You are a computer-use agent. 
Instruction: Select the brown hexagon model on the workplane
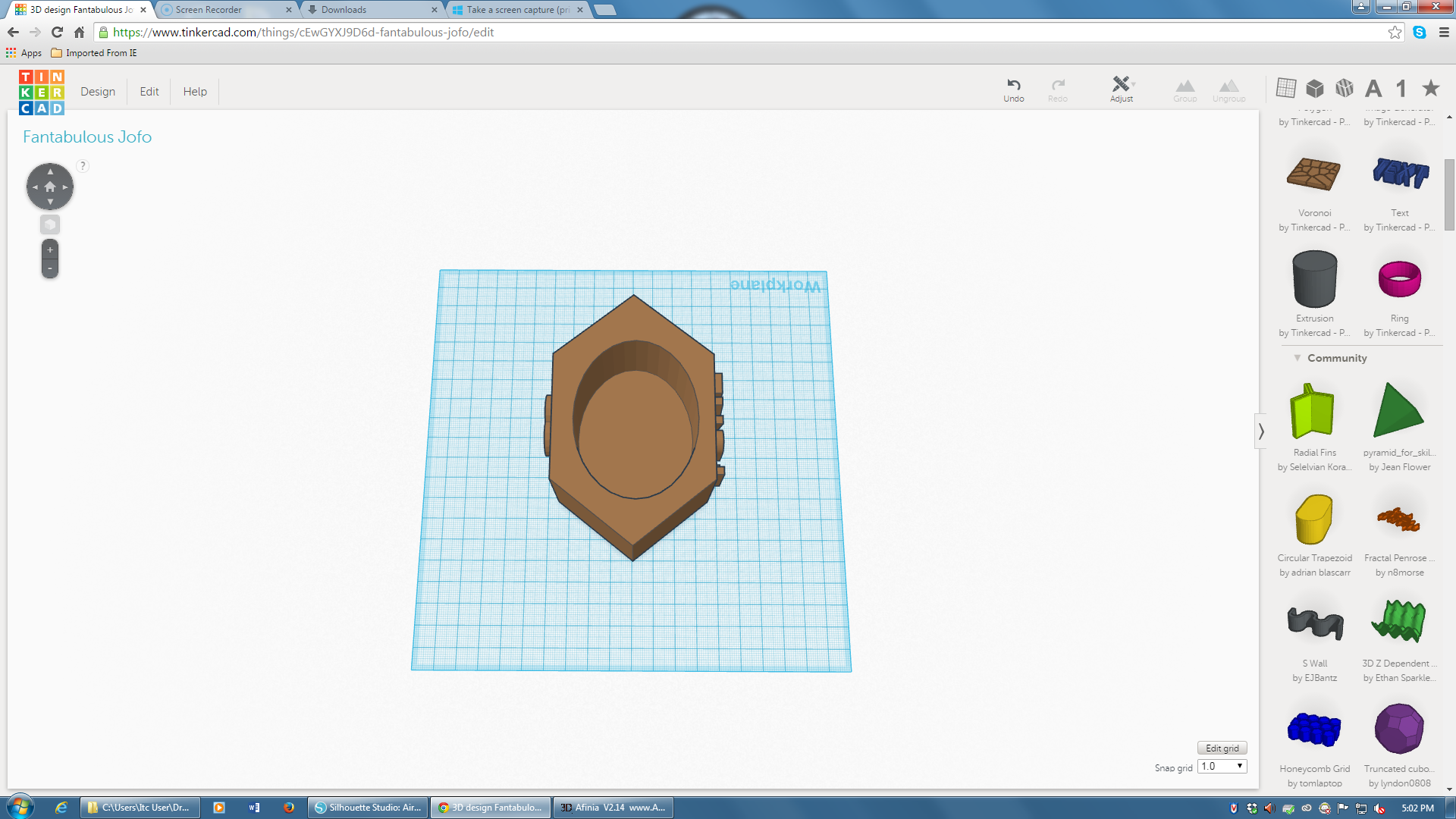tap(634, 427)
